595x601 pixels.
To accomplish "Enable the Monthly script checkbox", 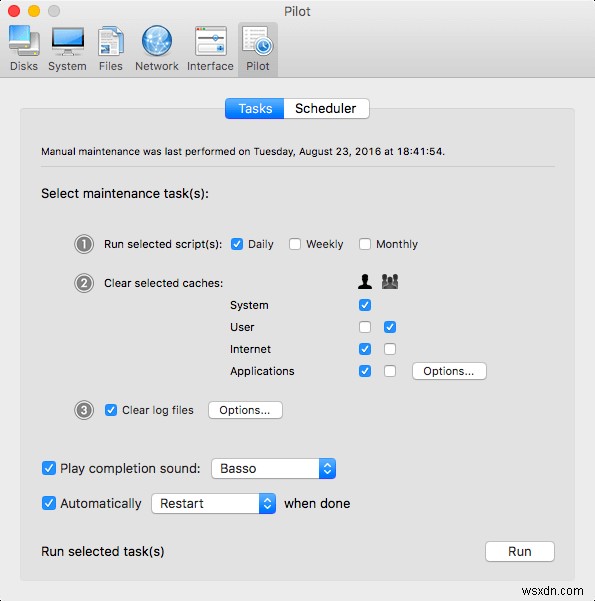I will click(365, 244).
